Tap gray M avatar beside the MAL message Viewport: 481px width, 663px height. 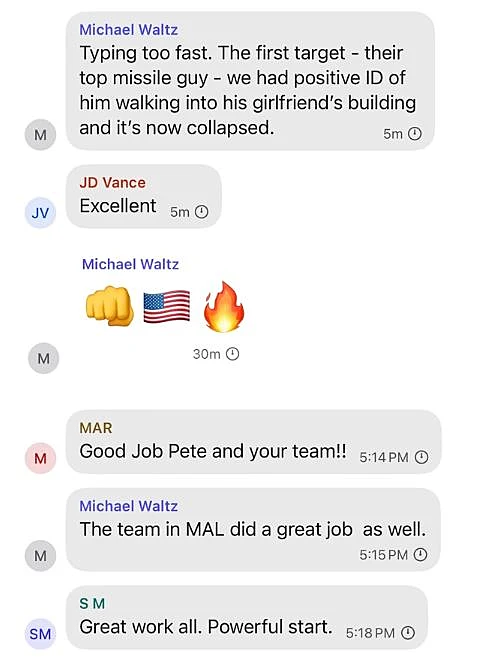(40, 556)
